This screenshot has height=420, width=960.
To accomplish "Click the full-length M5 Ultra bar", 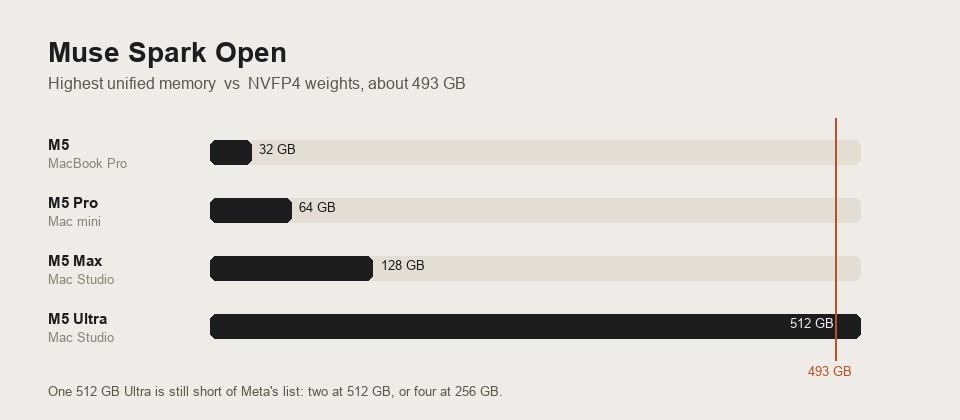I will [535, 326].
